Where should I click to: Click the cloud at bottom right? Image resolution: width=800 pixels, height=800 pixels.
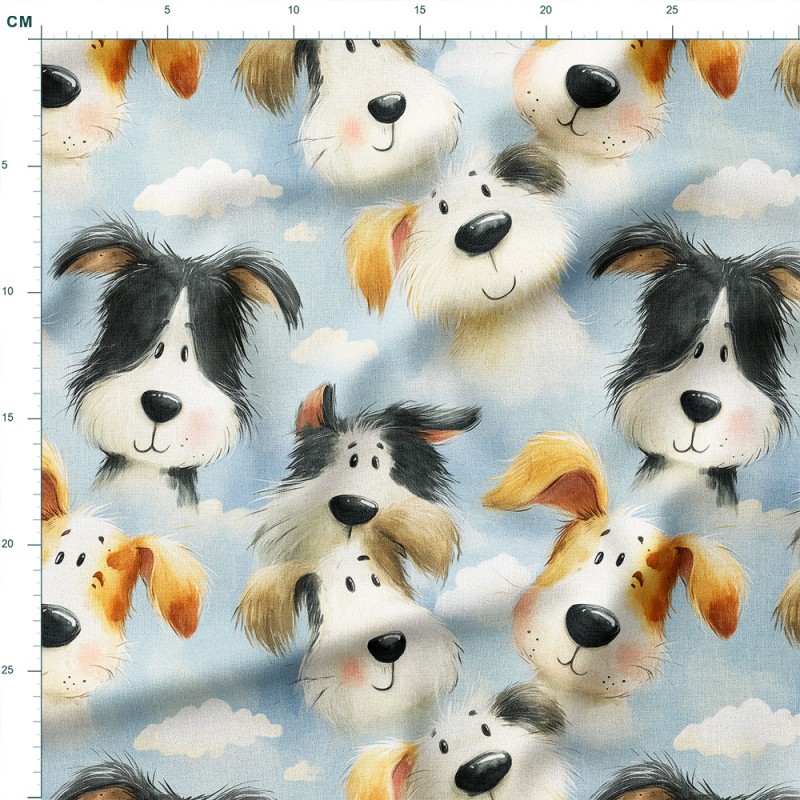737,727
